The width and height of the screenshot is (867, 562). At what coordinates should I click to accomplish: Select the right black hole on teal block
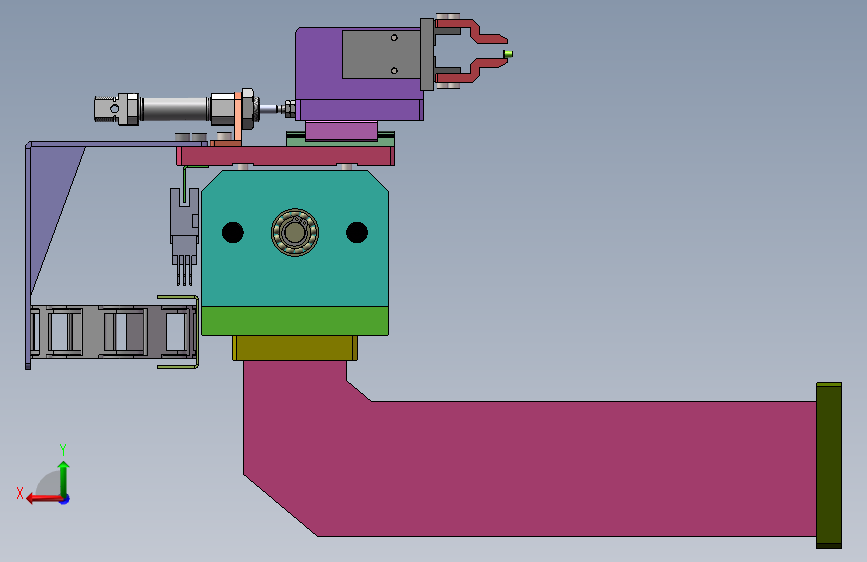(357, 232)
